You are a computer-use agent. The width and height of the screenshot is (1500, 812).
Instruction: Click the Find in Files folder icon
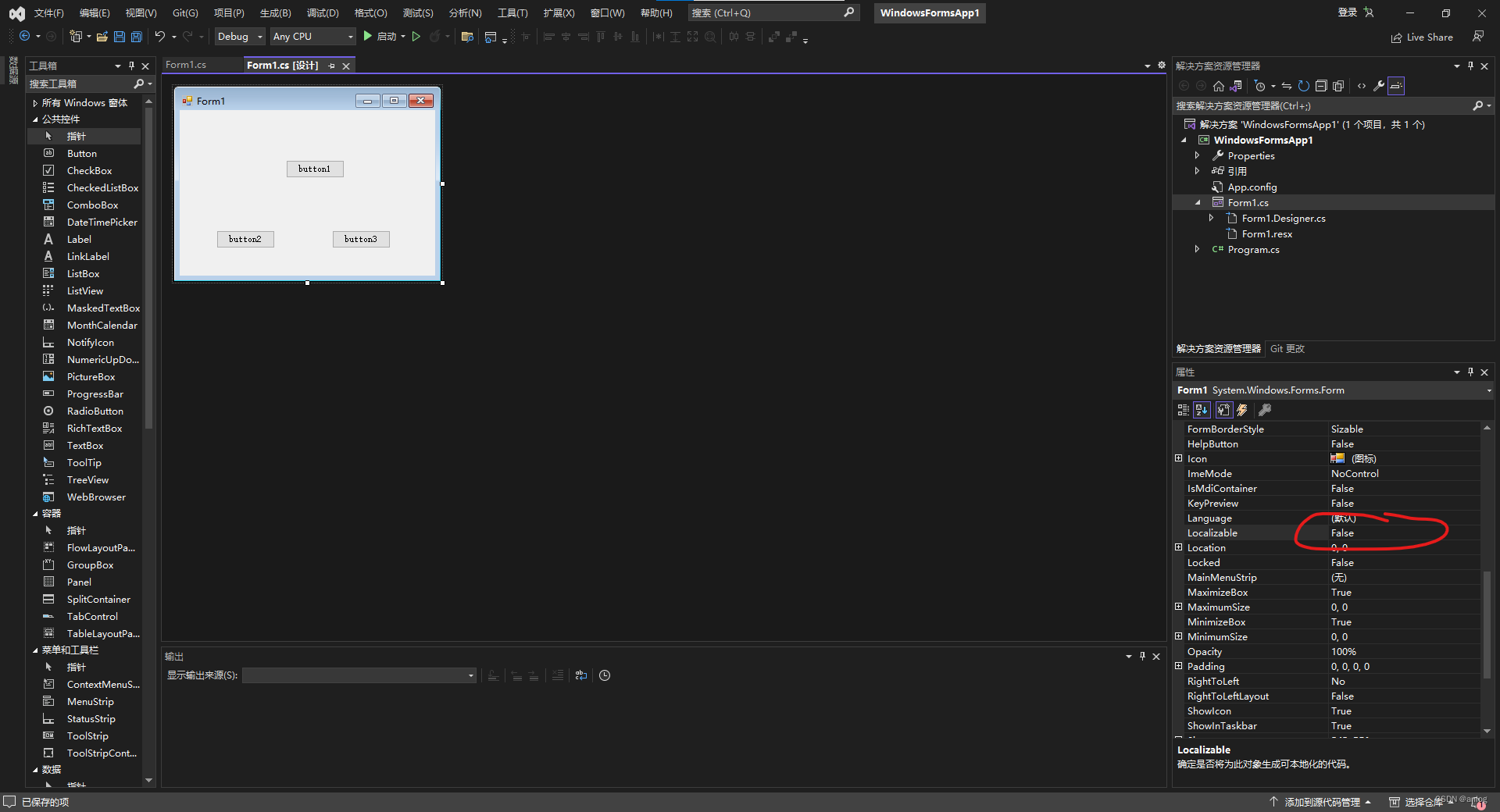point(467,37)
